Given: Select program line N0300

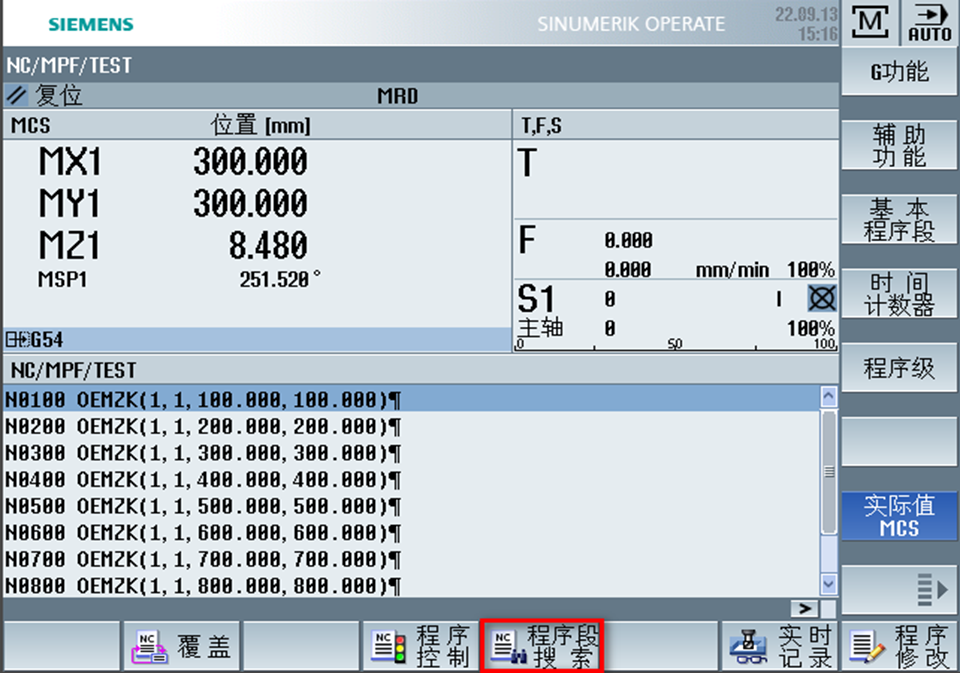Looking at the screenshot, I should pyautogui.click(x=411, y=453).
